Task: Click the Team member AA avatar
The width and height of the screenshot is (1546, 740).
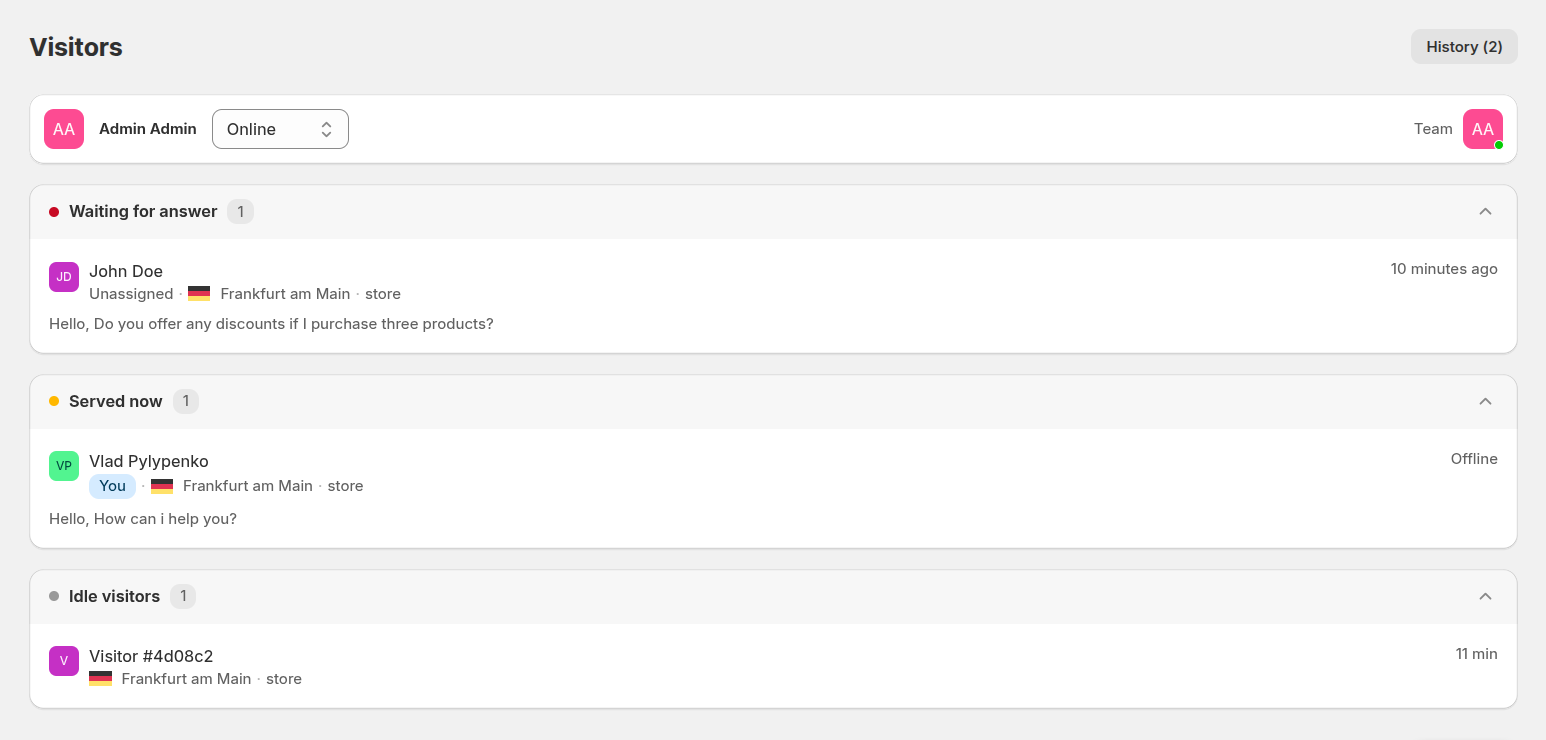Action: pos(1482,129)
